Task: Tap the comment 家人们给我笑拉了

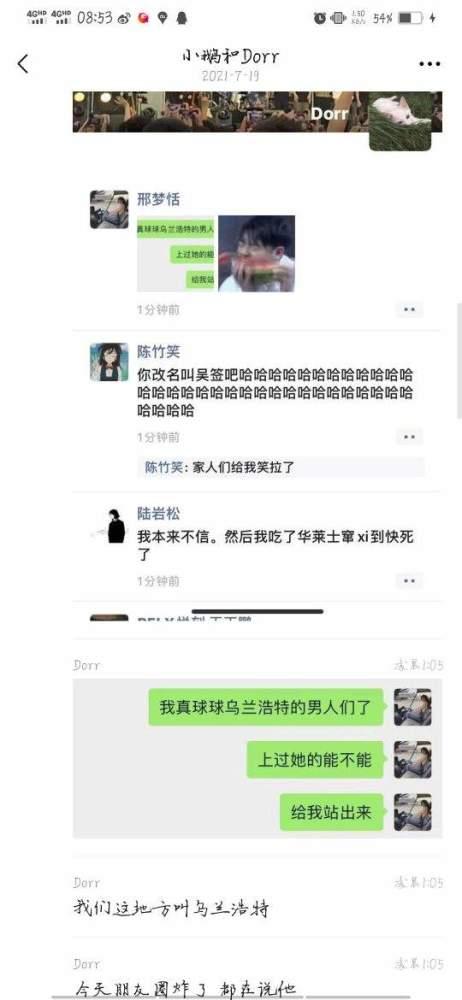Action: 243,467
